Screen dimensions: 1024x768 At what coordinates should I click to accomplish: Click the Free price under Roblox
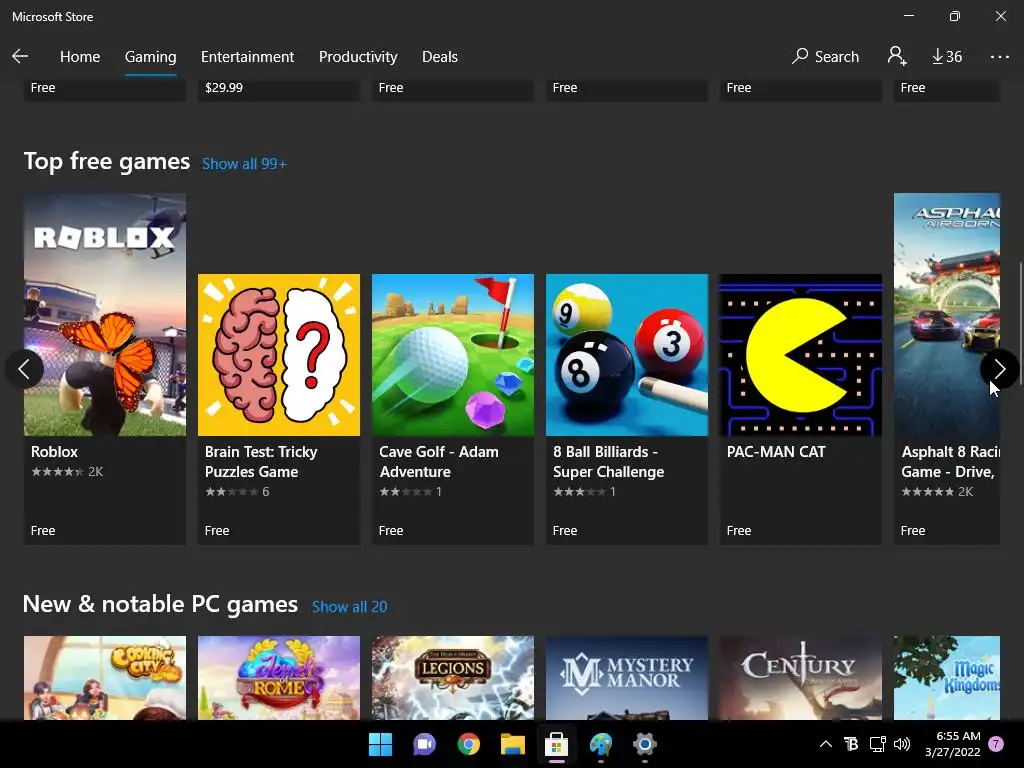[43, 531]
